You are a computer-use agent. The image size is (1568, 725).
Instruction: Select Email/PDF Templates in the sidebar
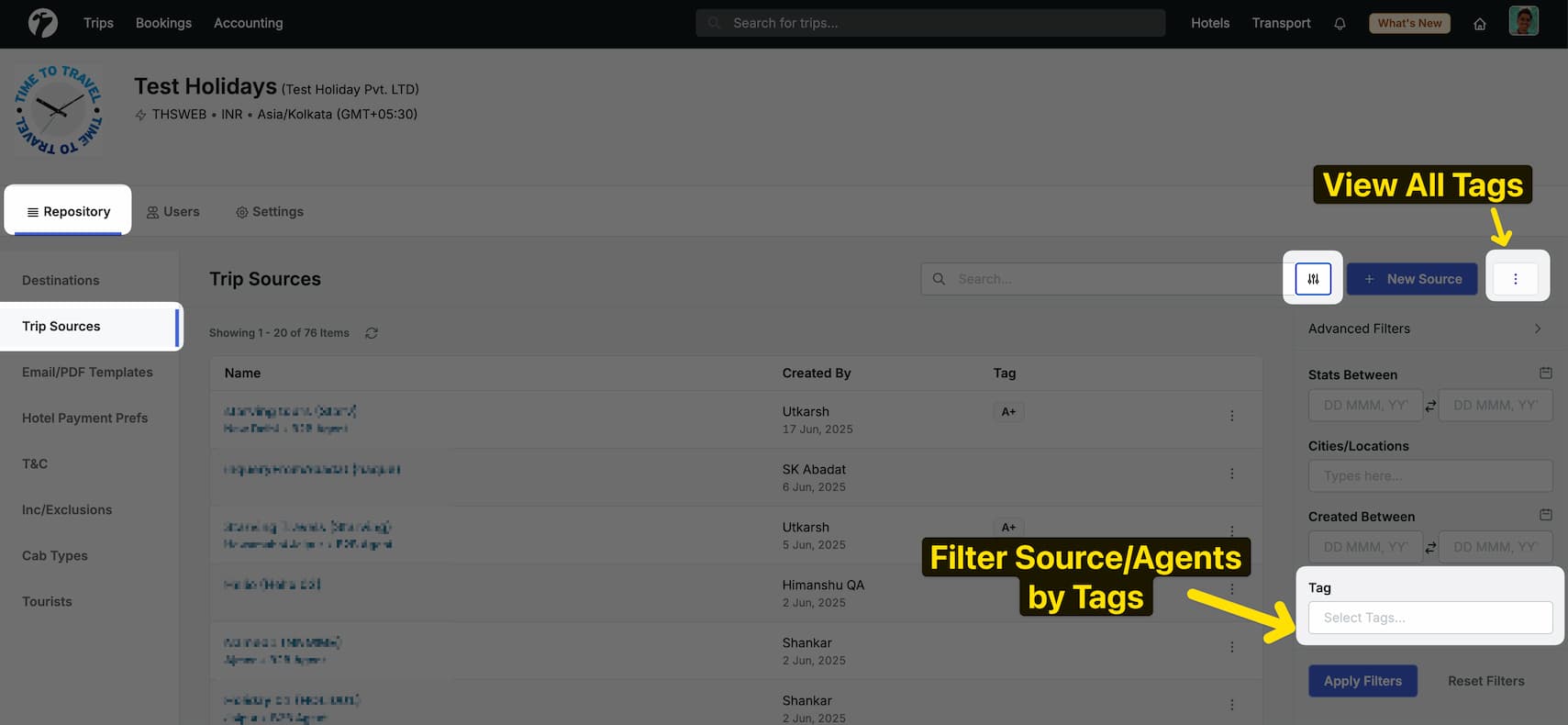click(87, 372)
